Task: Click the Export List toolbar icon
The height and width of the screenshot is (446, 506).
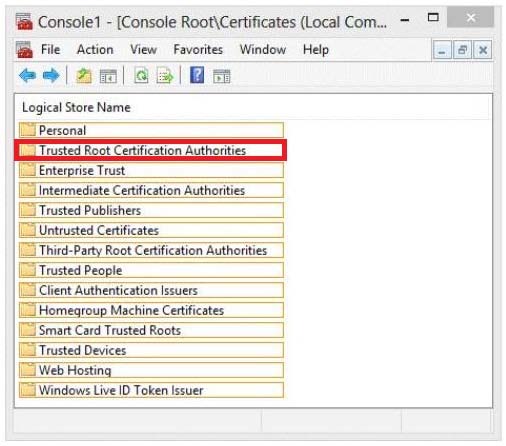Action: pyautogui.click(x=165, y=76)
